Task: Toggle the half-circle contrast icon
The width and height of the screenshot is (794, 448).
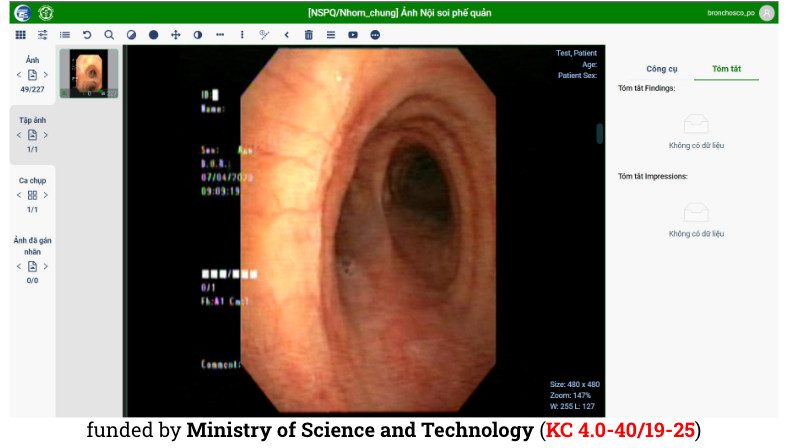Action: click(x=197, y=34)
